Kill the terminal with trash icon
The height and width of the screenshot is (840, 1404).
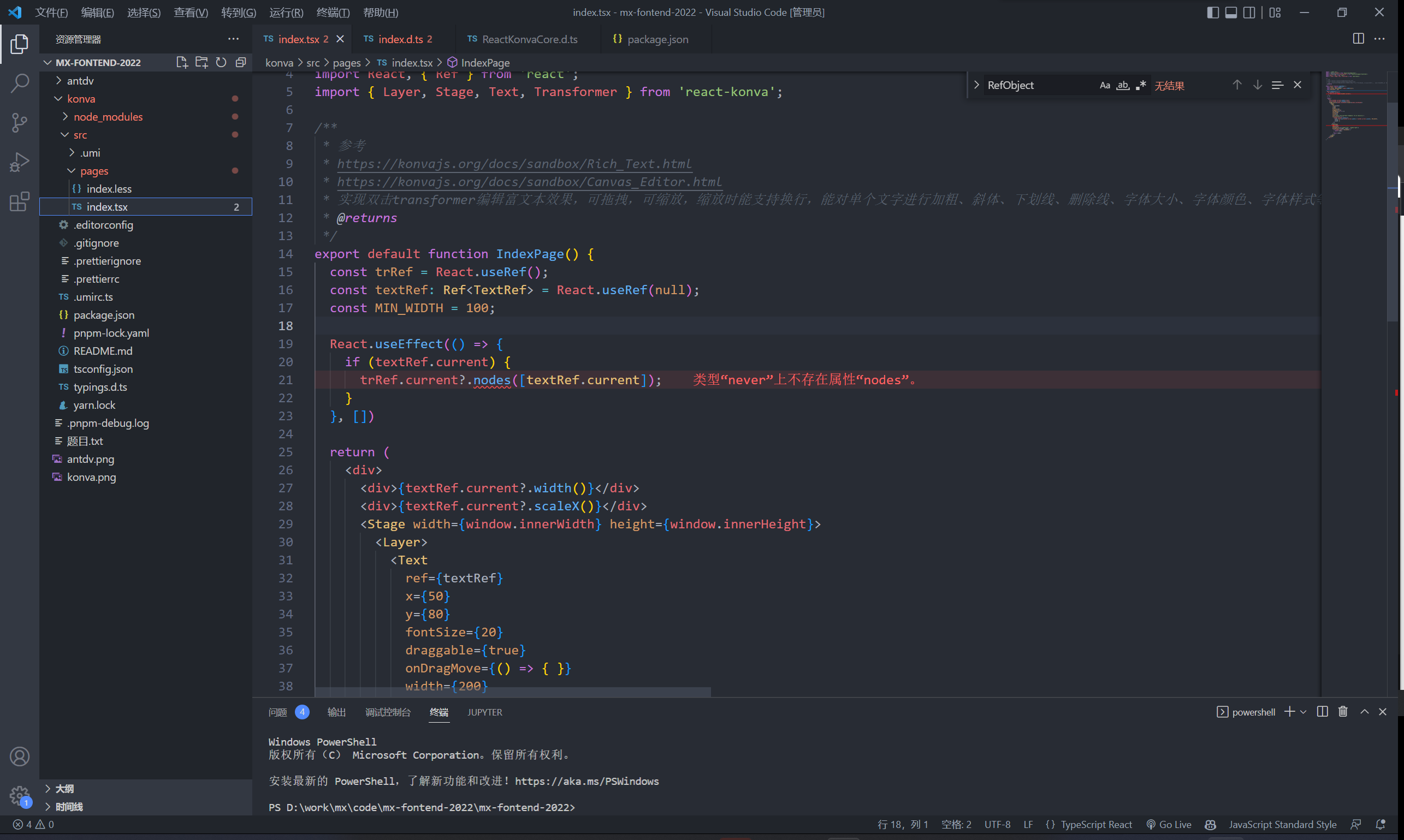tap(1343, 712)
